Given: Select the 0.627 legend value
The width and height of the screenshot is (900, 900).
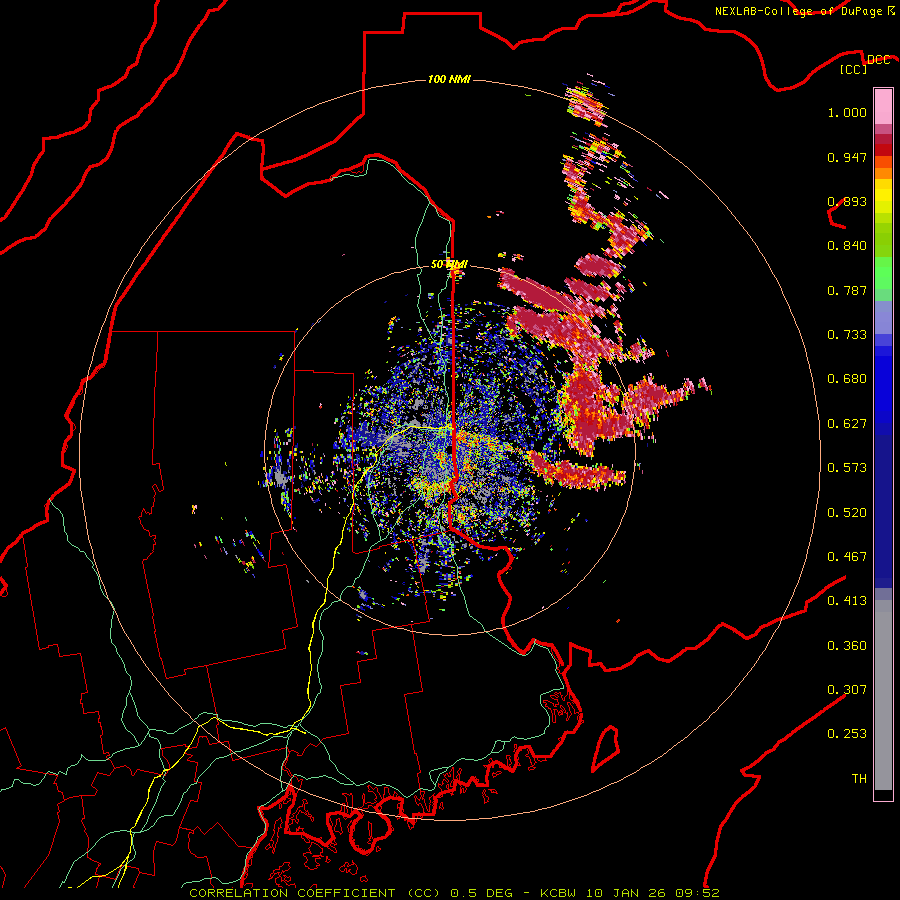Looking at the screenshot, I should point(847,424).
